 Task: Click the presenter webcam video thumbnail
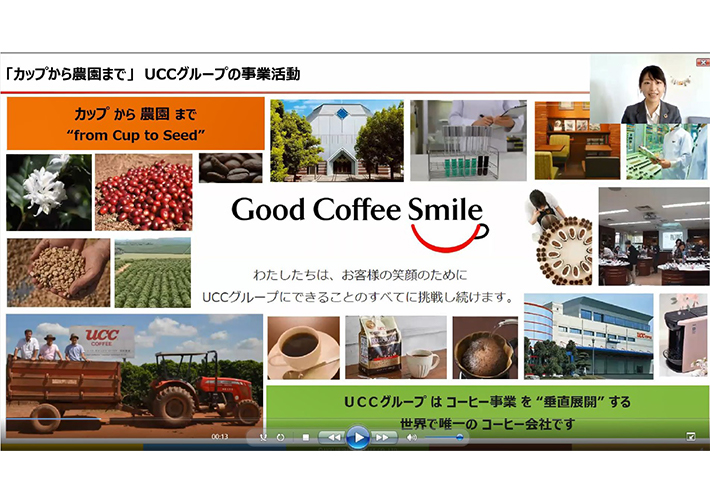650,90
